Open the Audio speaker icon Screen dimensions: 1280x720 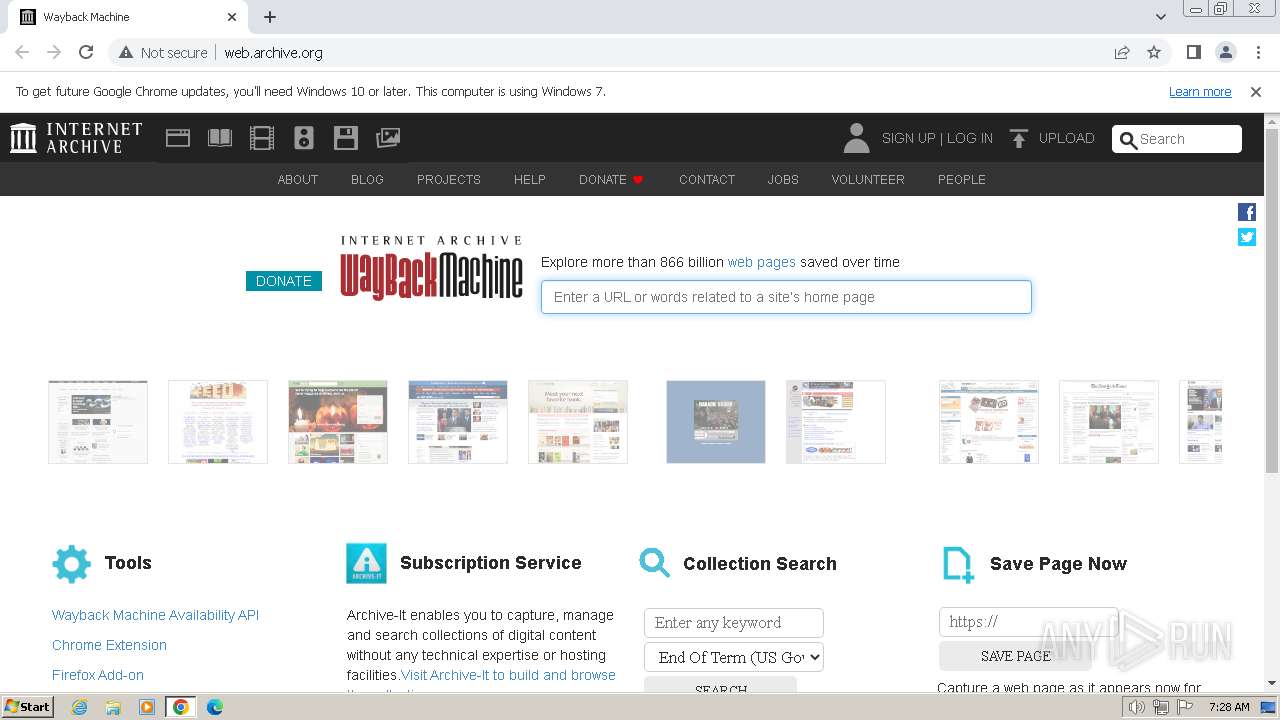click(304, 138)
